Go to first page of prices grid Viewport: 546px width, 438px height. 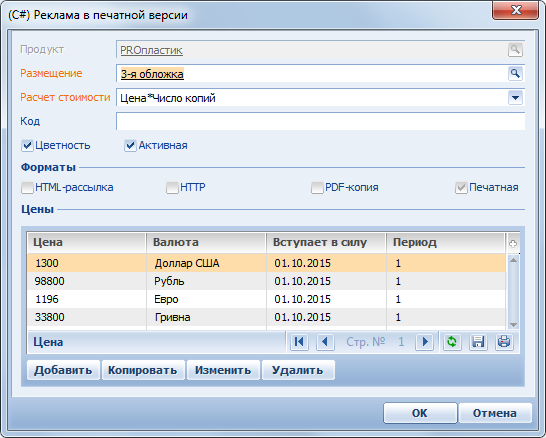299,342
